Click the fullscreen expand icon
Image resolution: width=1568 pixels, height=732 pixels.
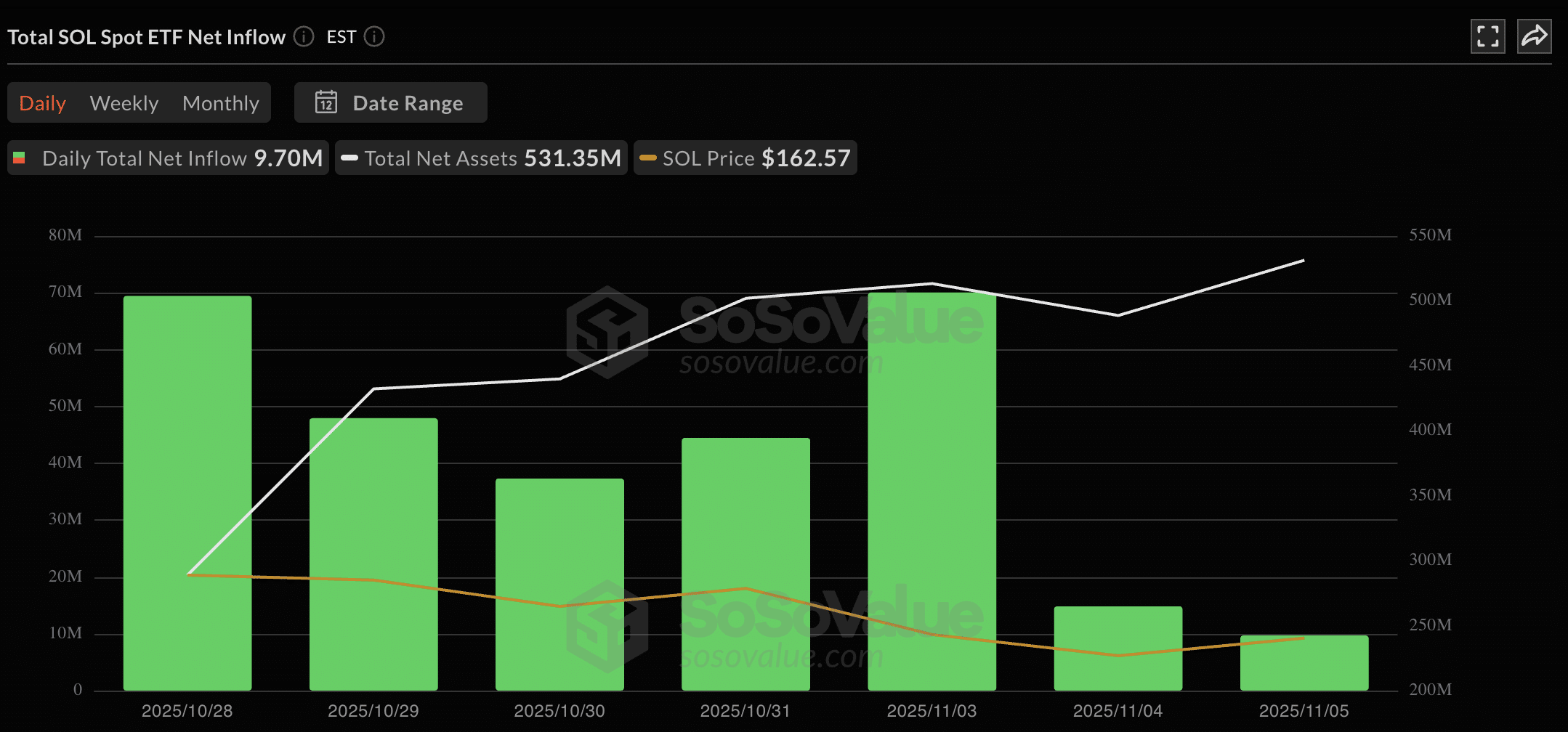coord(1487,36)
